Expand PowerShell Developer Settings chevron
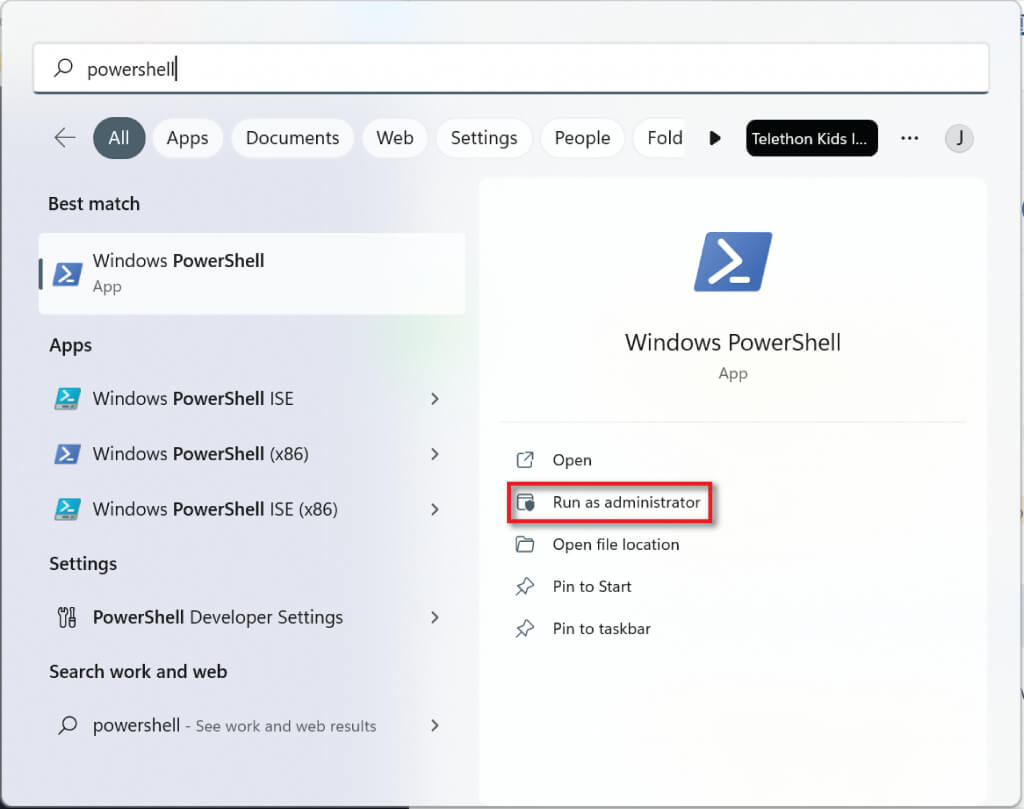This screenshot has width=1024, height=809. (435, 617)
